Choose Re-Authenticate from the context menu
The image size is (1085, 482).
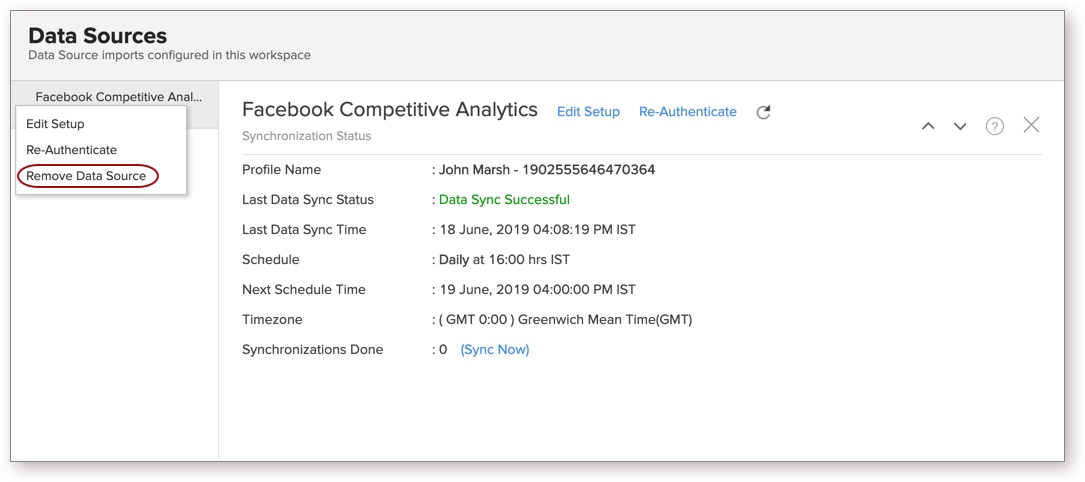point(71,150)
